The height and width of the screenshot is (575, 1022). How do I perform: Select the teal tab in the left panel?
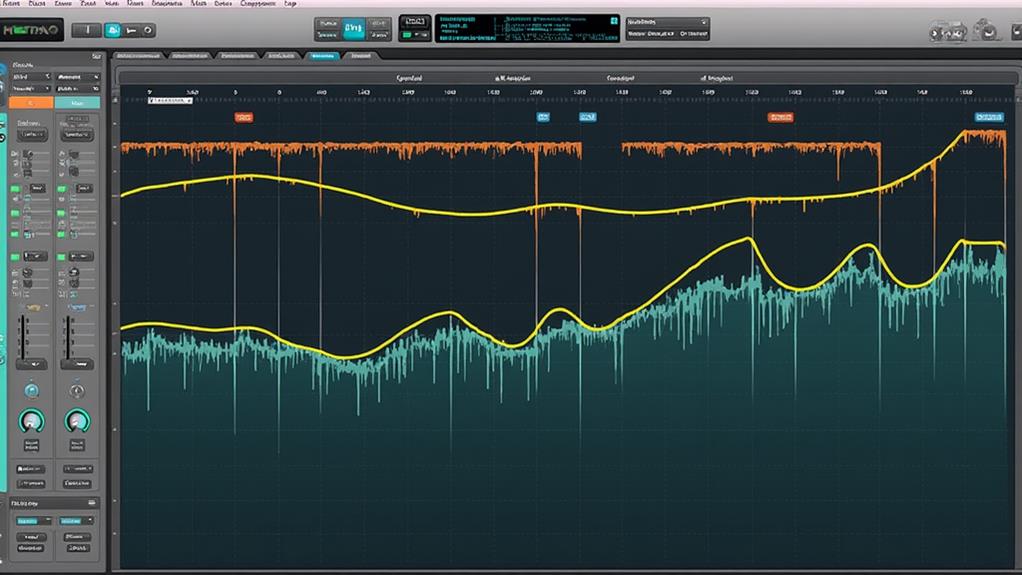click(78, 103)
